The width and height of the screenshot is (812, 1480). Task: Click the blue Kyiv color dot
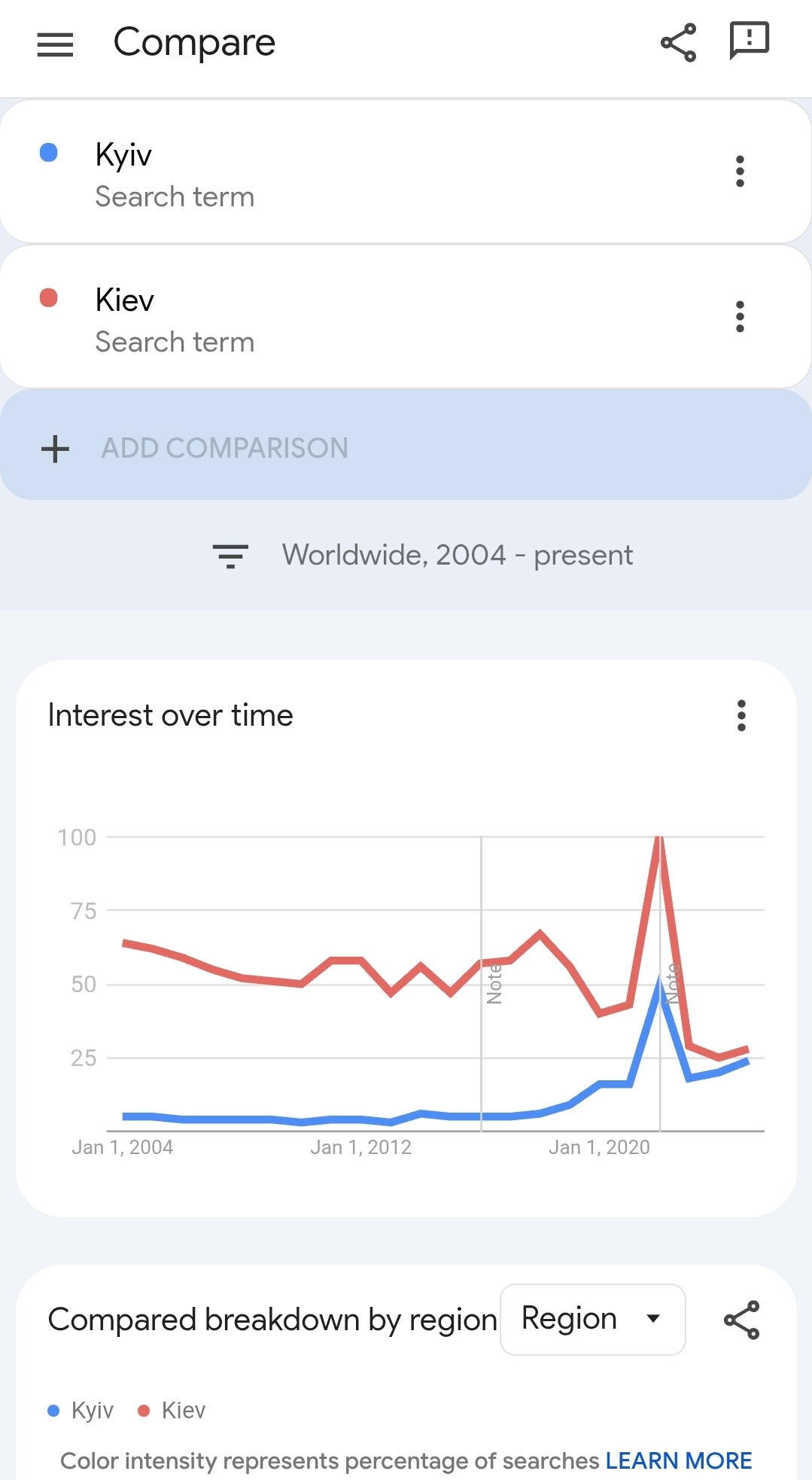(49, 153)
